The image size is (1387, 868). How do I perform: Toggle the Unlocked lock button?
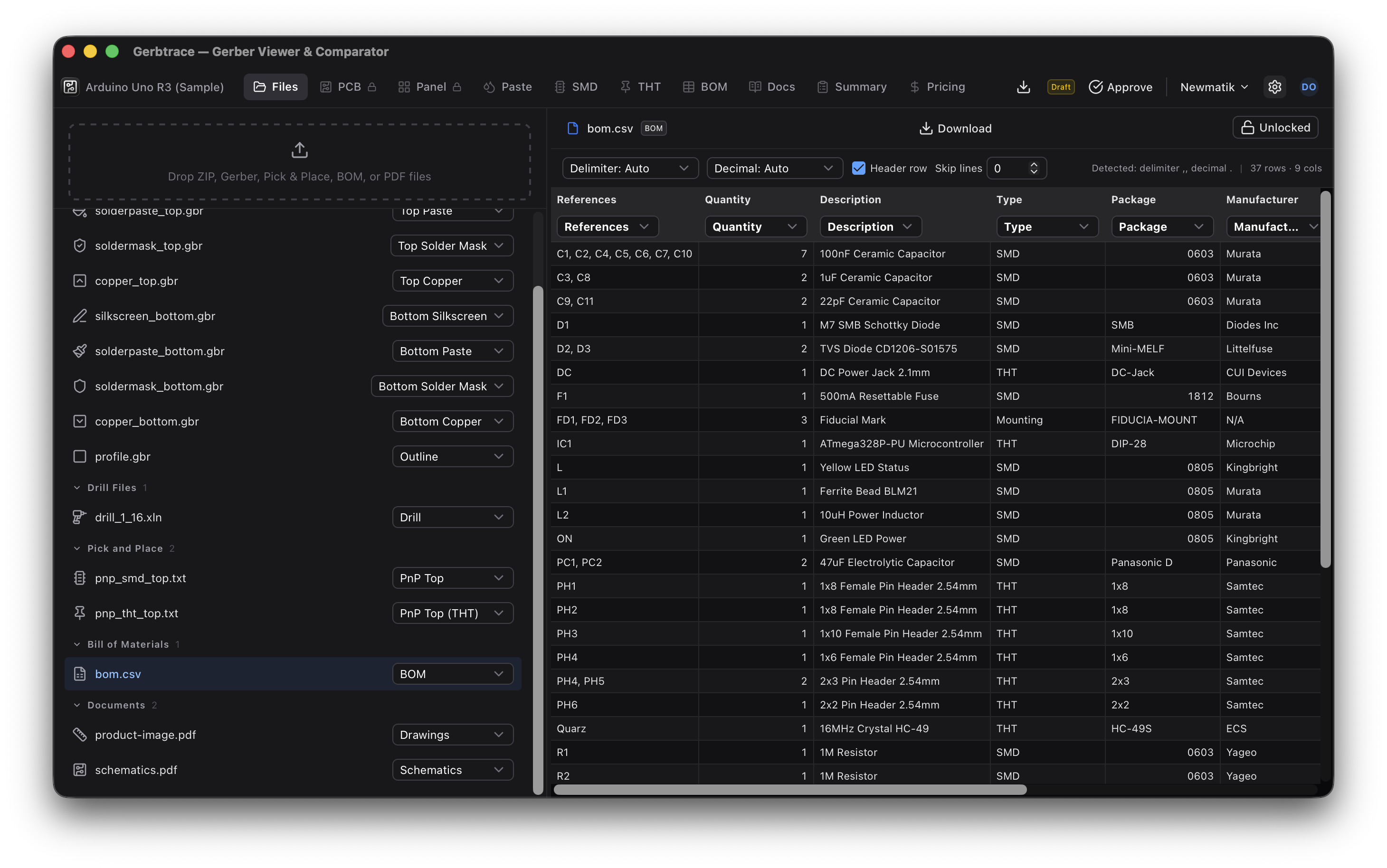[1275, 127]
